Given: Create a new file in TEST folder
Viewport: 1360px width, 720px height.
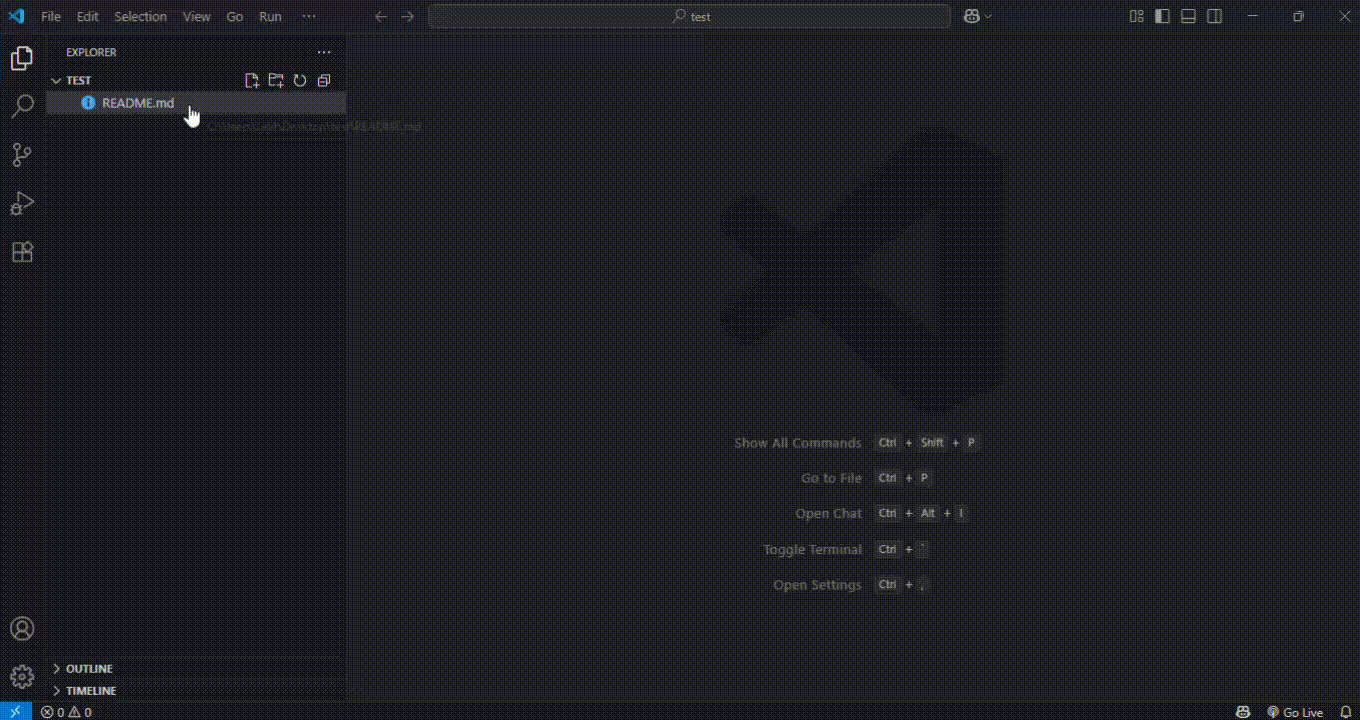Looking at the screenshot, I should click(252, 80).
